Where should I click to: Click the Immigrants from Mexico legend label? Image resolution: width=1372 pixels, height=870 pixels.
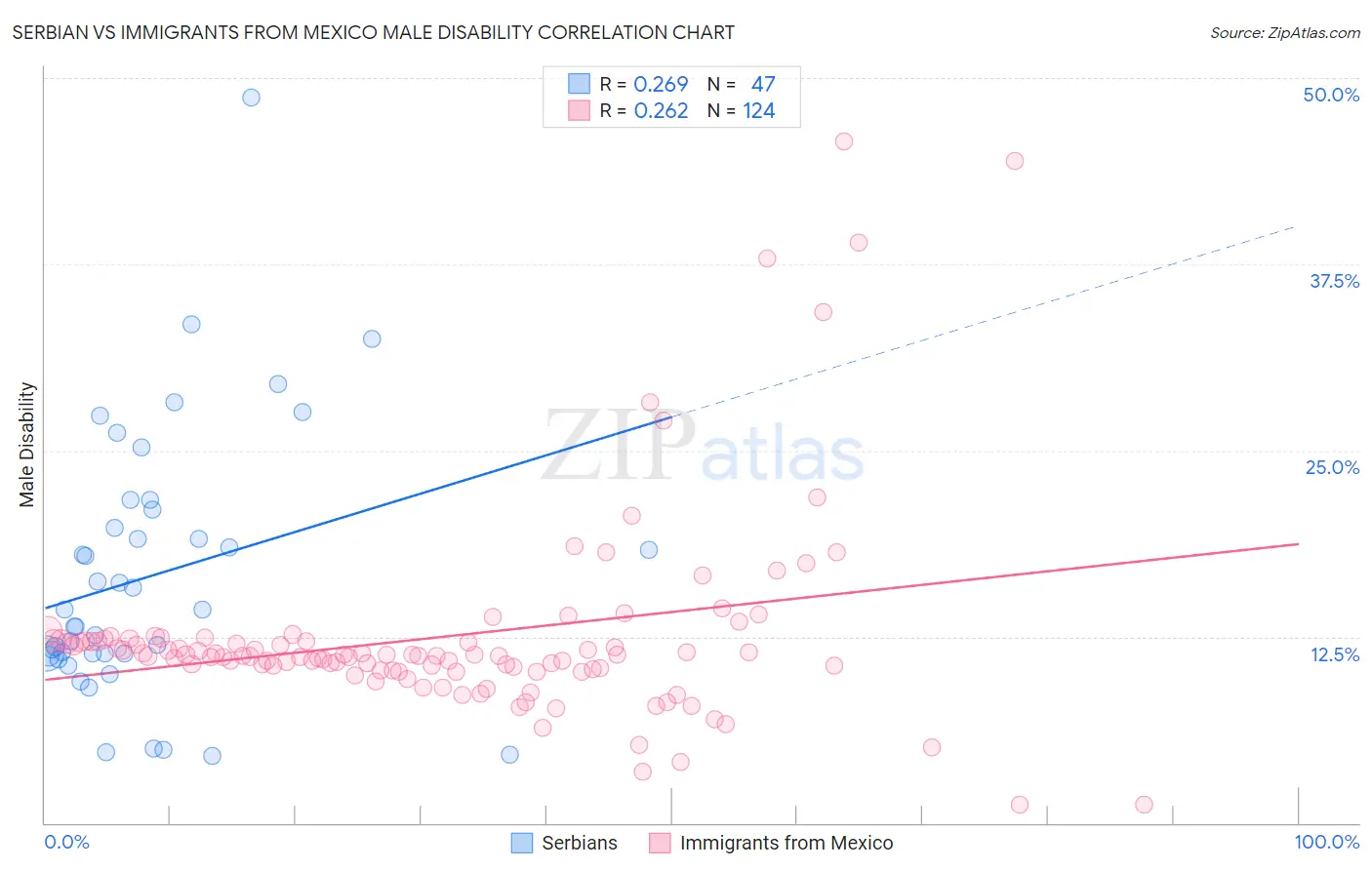click(x=786, y=843)
